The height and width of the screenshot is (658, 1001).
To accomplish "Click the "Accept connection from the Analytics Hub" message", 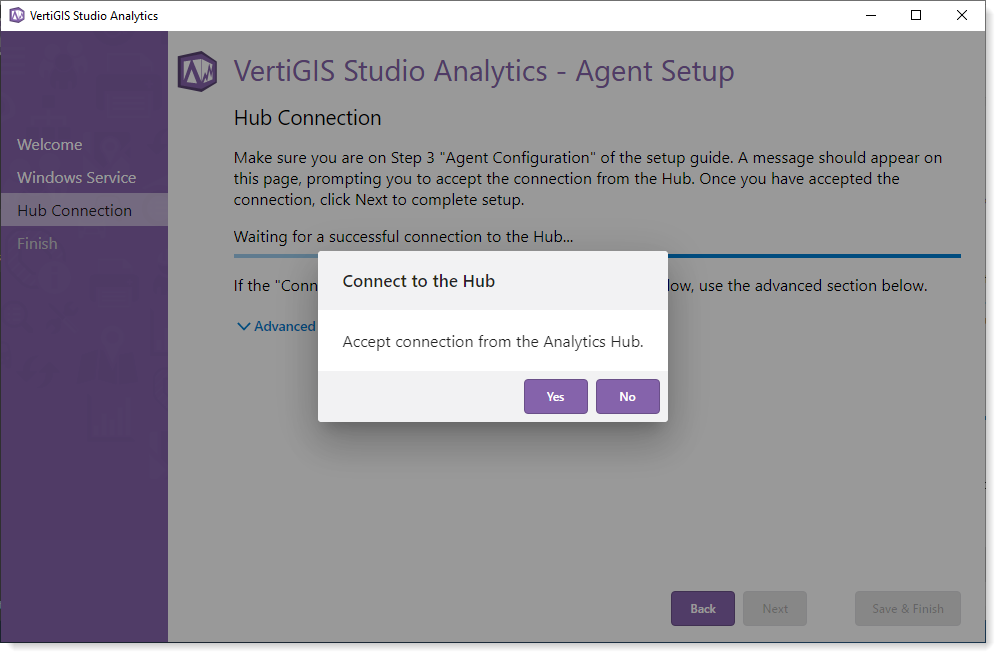I will coord(492,342).
